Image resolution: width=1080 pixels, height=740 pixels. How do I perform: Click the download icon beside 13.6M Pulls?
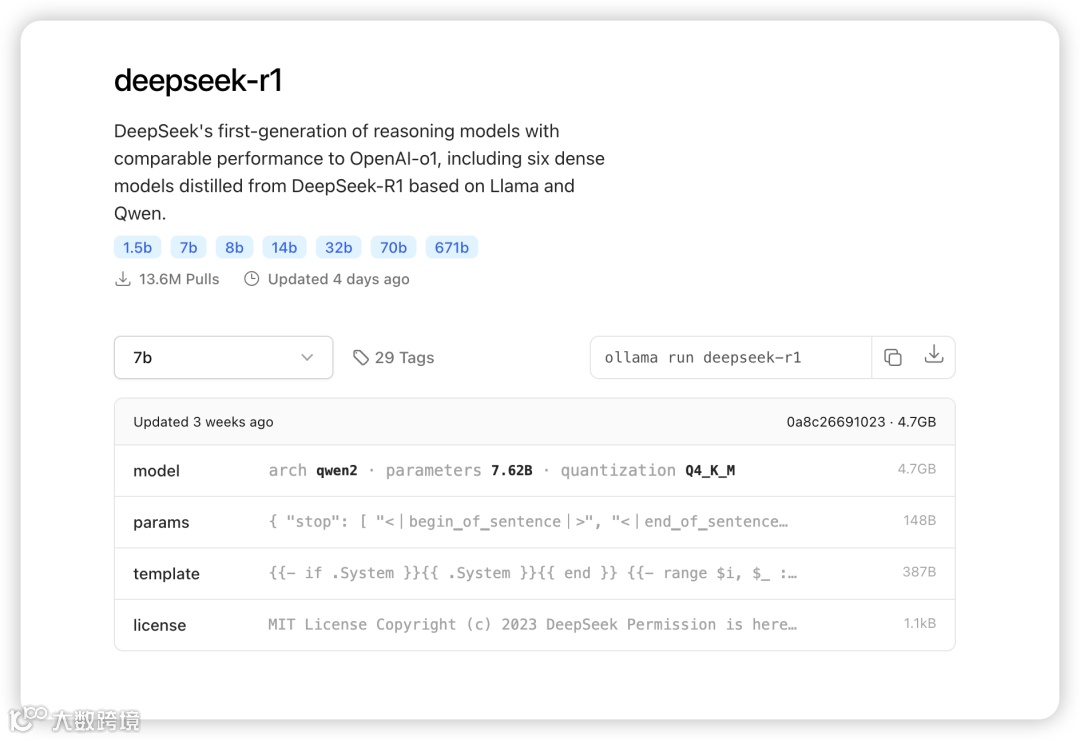123,279
